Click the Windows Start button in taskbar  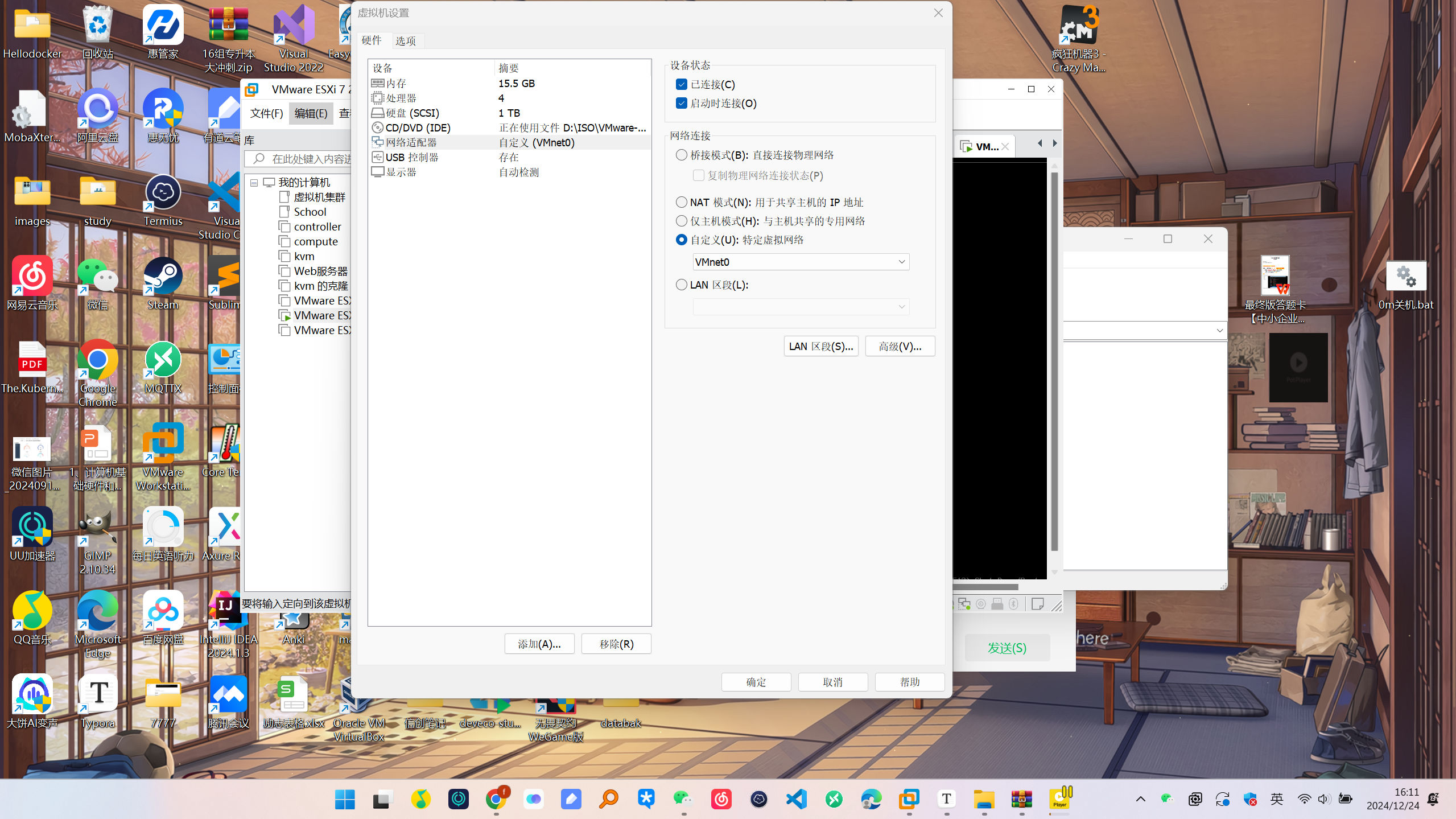pyautogui.click(x=345, y=799)
